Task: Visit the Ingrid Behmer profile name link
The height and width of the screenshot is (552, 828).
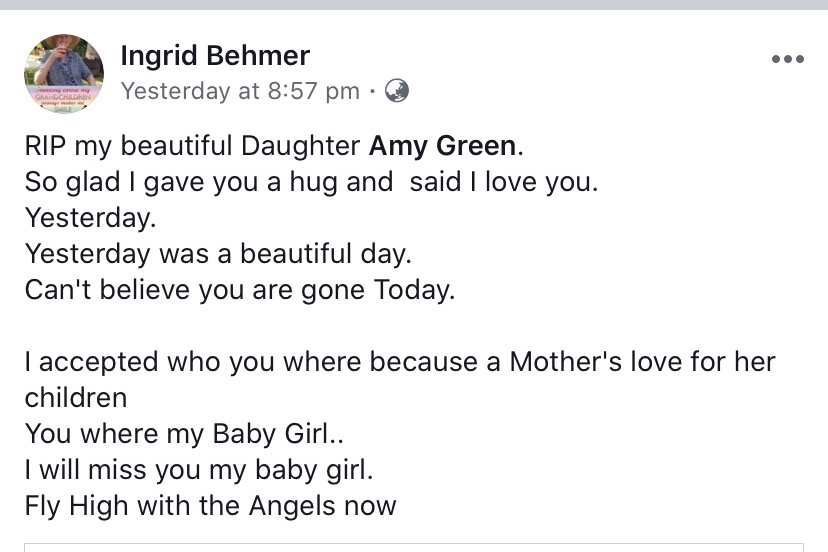Action: click(215, 55)
